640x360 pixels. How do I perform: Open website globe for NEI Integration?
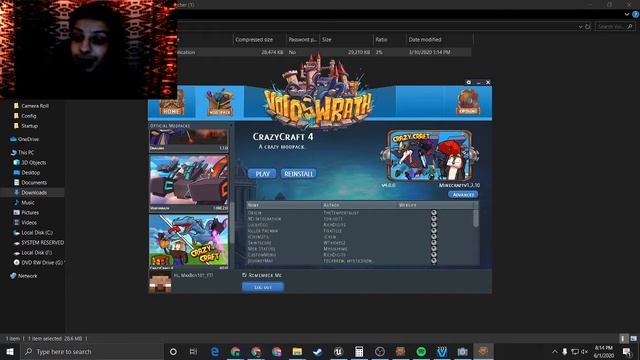click(434, 219)
